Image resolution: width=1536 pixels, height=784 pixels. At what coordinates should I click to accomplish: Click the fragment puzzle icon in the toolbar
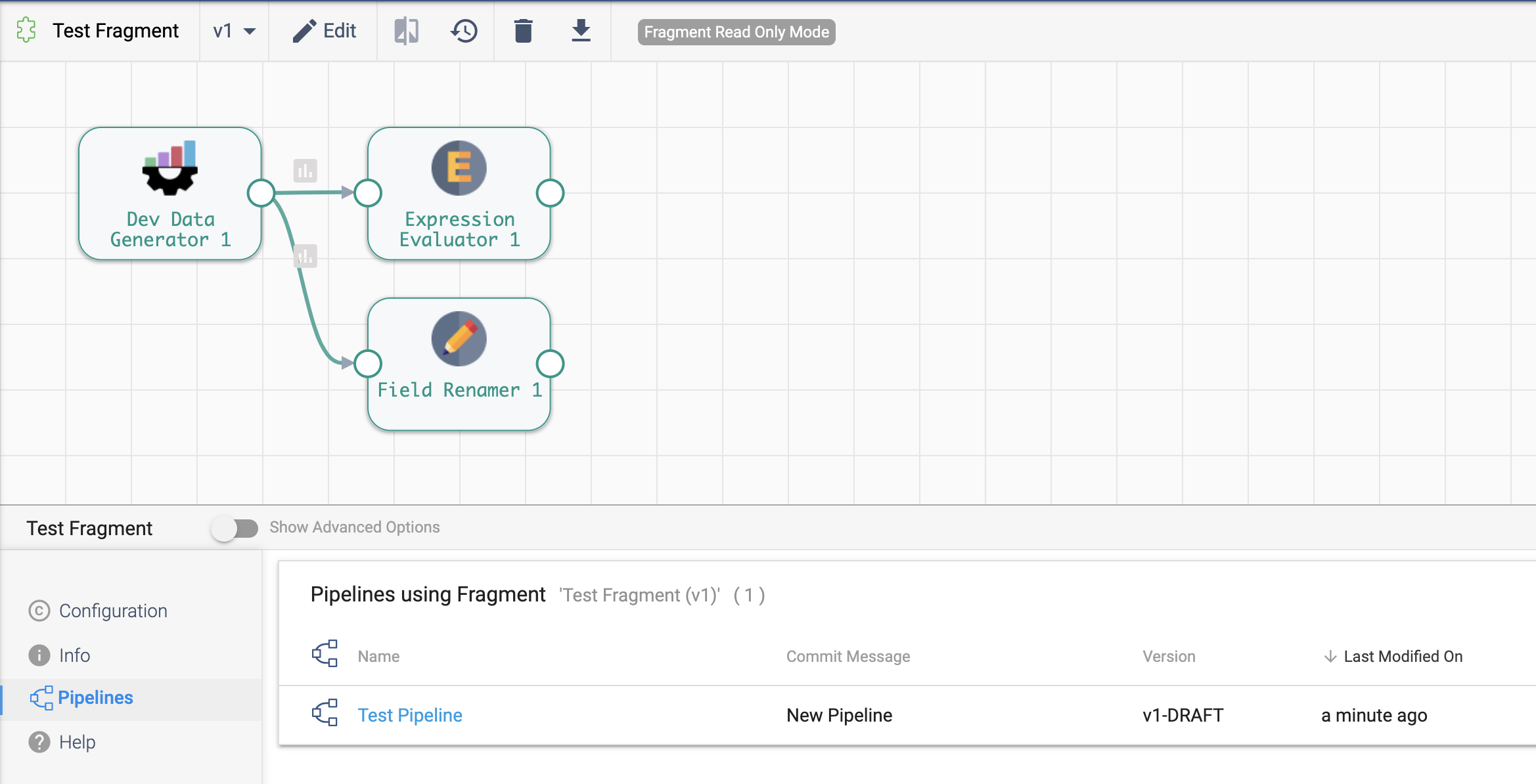(x=26, y=30)
